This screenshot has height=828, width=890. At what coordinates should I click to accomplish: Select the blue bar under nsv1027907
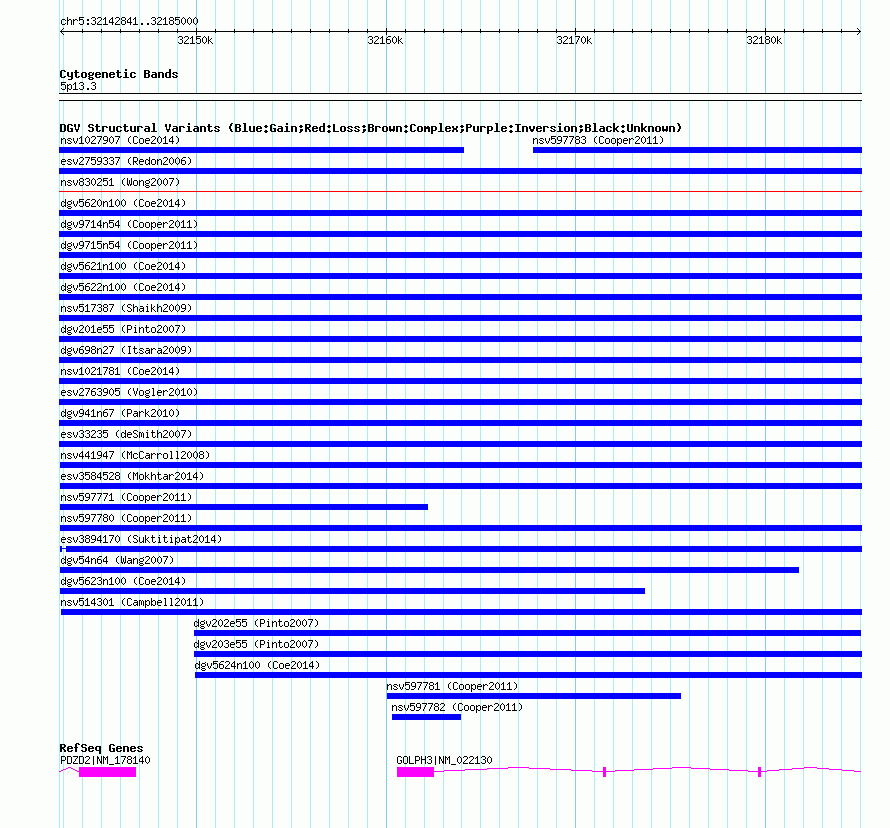tap(262, 150)
